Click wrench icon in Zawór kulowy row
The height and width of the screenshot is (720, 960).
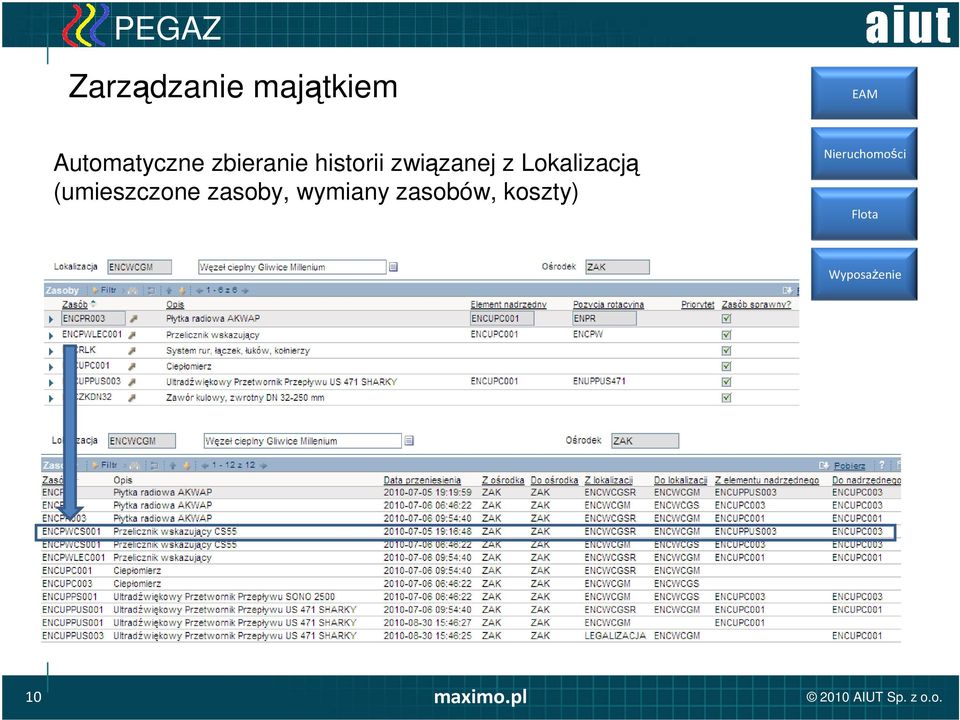(x=132, y=398)
